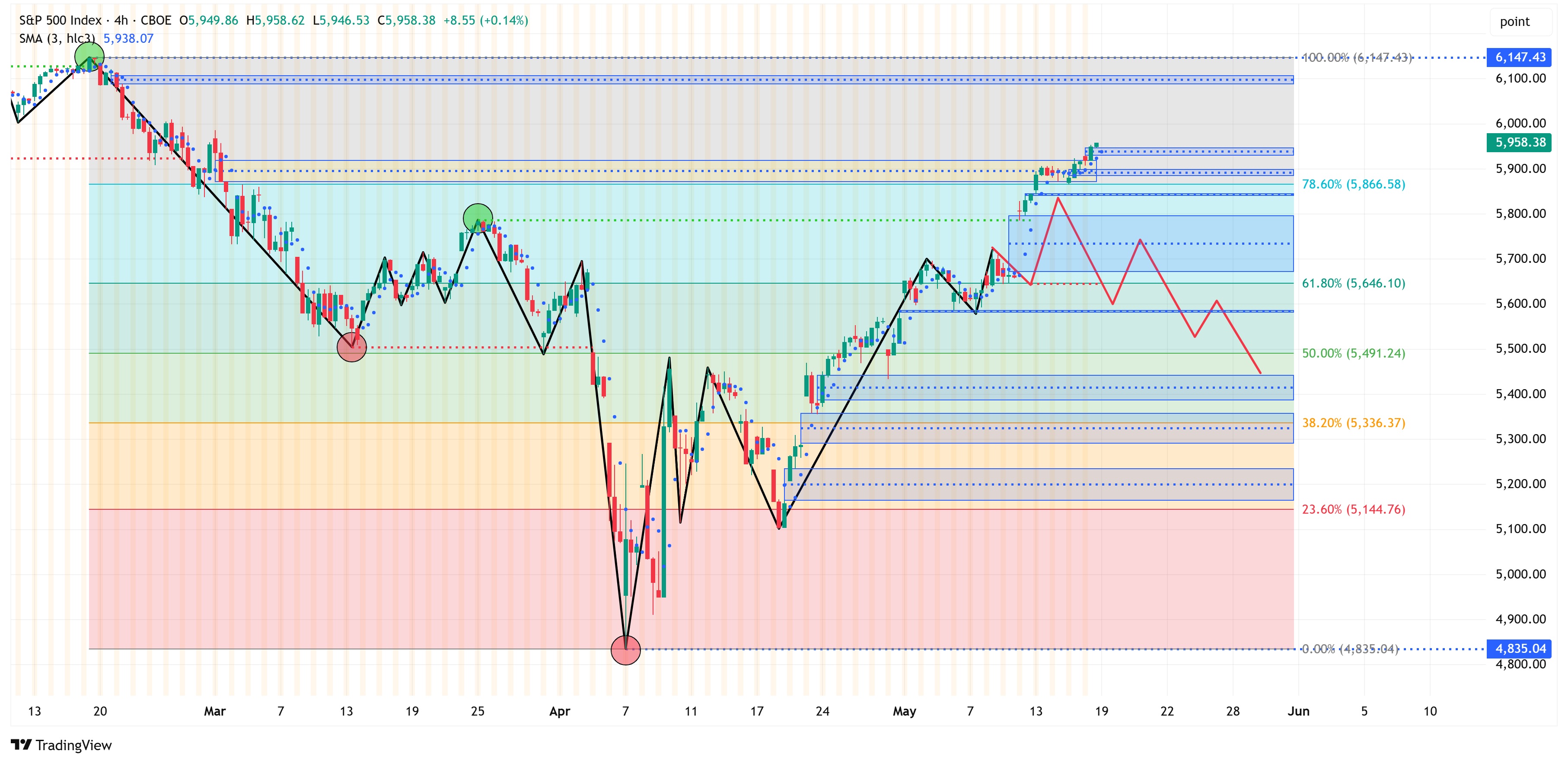Click the low value L5,946.53
This screenshot has height=764, width=1568.
pyautogui.click(x=341, y=20)
